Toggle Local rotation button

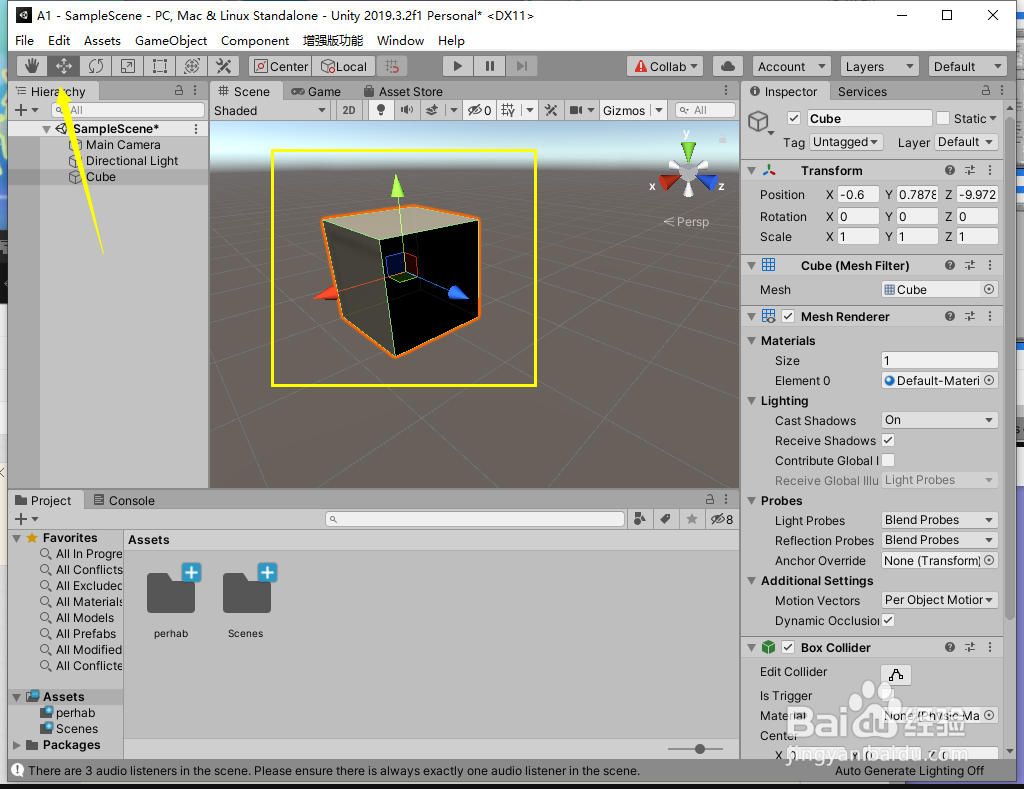344,66
